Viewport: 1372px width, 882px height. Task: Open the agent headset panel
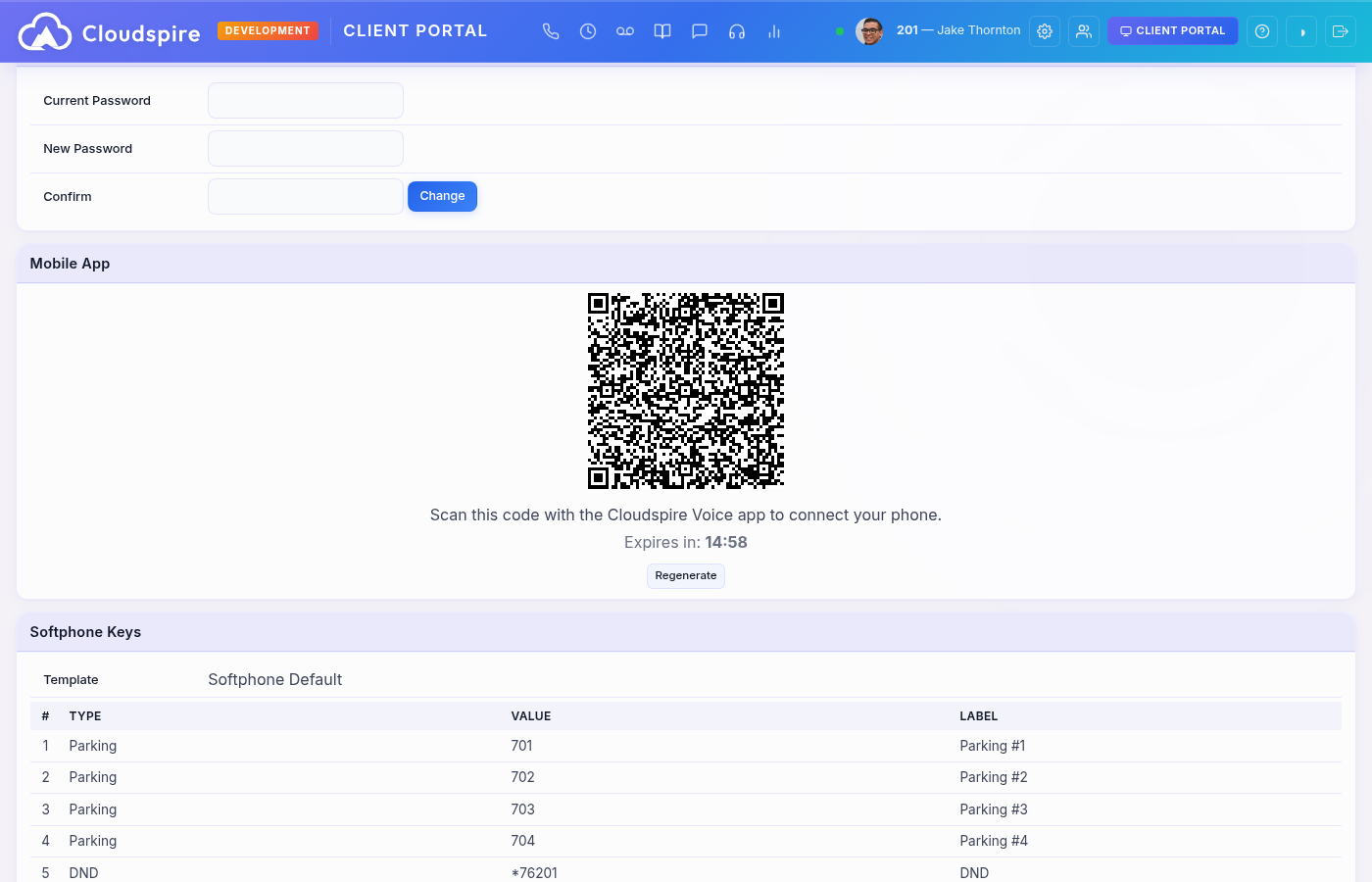(737, 30)
